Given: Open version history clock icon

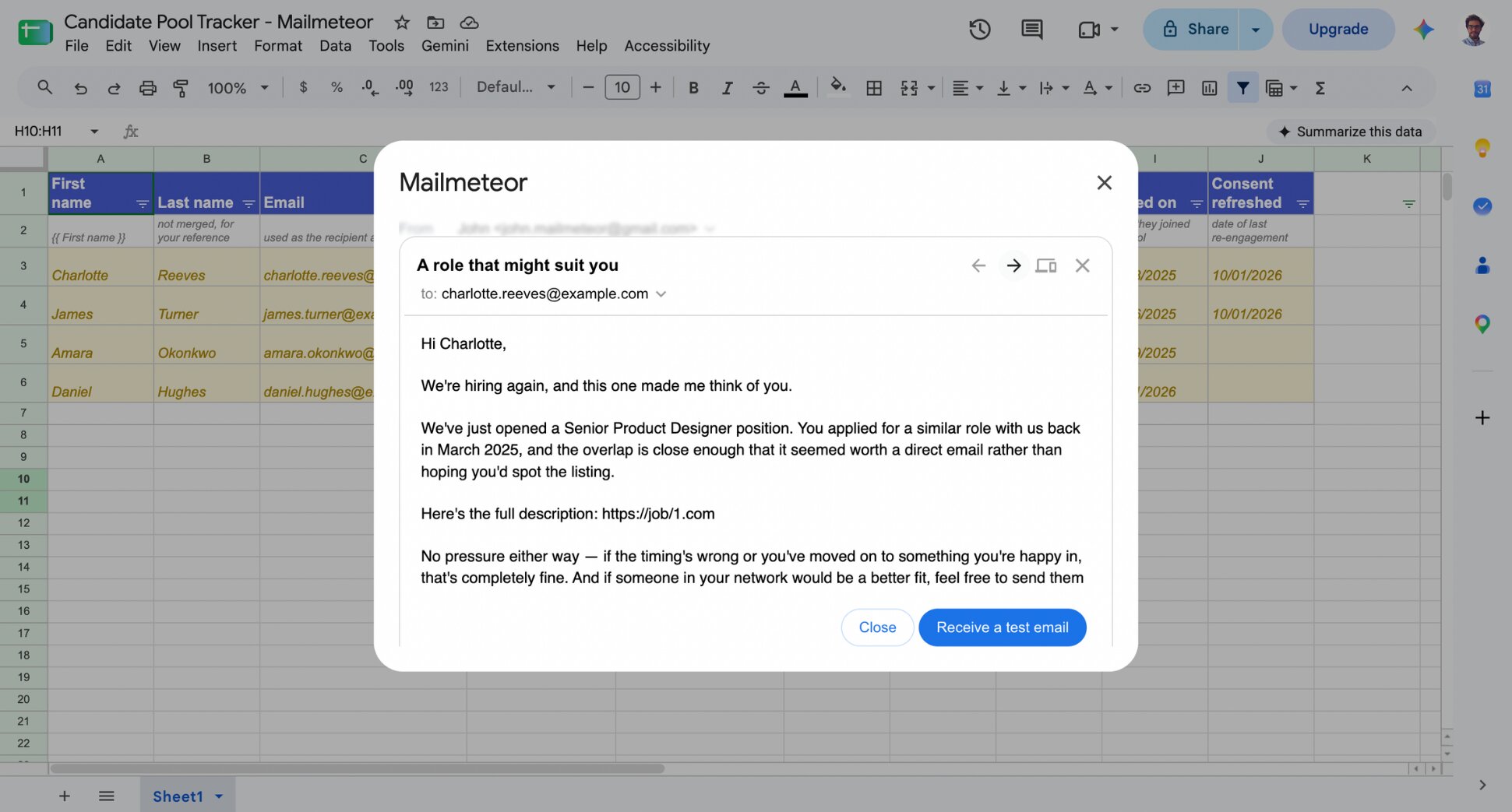Looking at the screenshot, I should click(979, 30).
